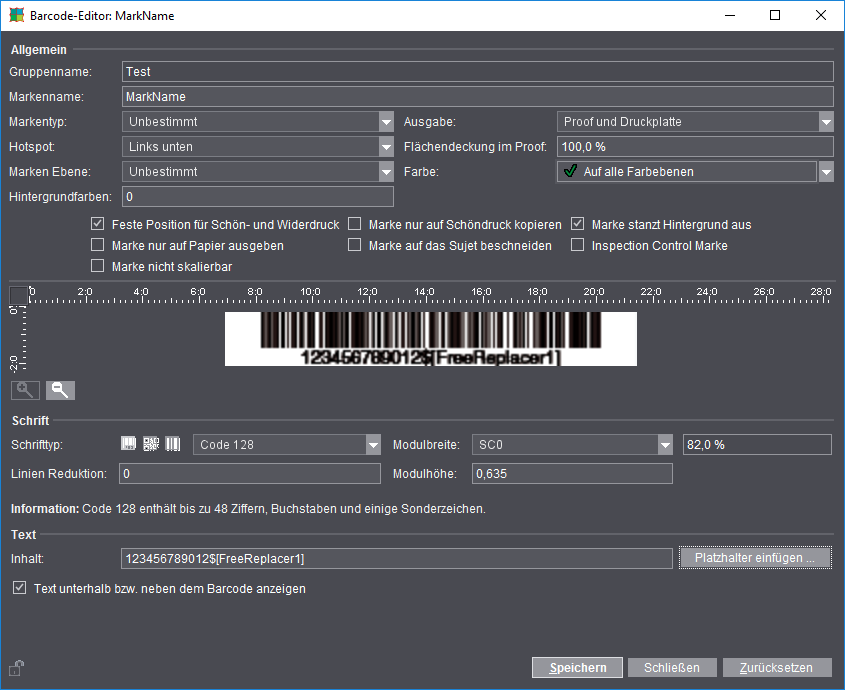Select the vertical bars symbology icon
The height and width of the screenshot is (690, 845).
tap(171, 443)
